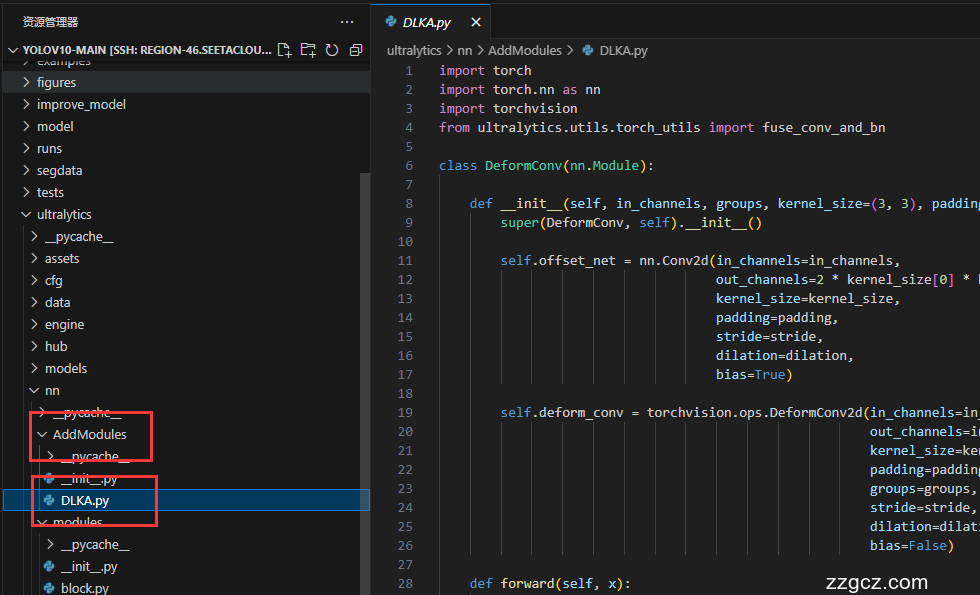Collapse the ultralytics folder
Screen dimensions: 980x595
tap(64, 214)
